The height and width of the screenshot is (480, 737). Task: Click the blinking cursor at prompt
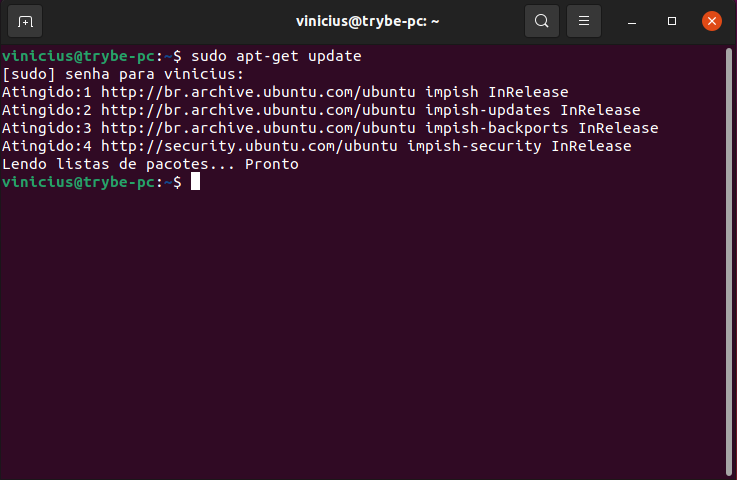195,182
